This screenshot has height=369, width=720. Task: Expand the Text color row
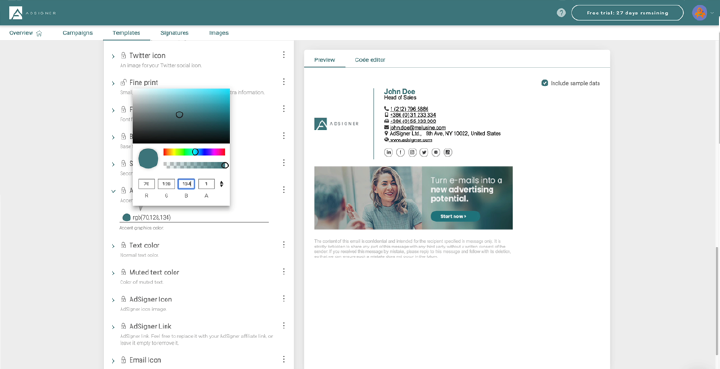(113, 246)
